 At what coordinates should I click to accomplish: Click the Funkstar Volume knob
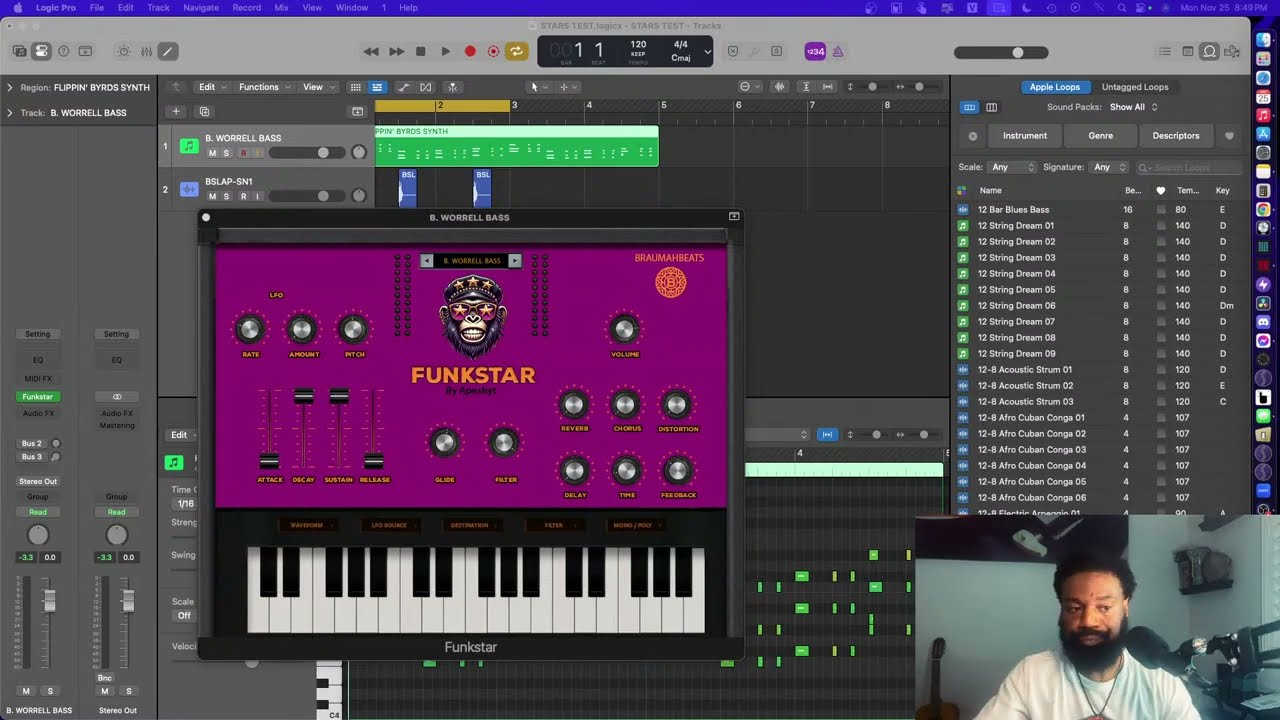624,329
